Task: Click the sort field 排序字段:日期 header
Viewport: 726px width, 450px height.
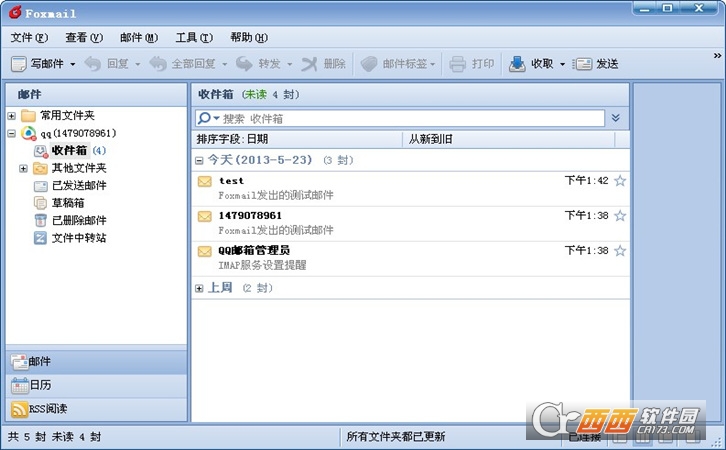Action: [x=297, y=139]
